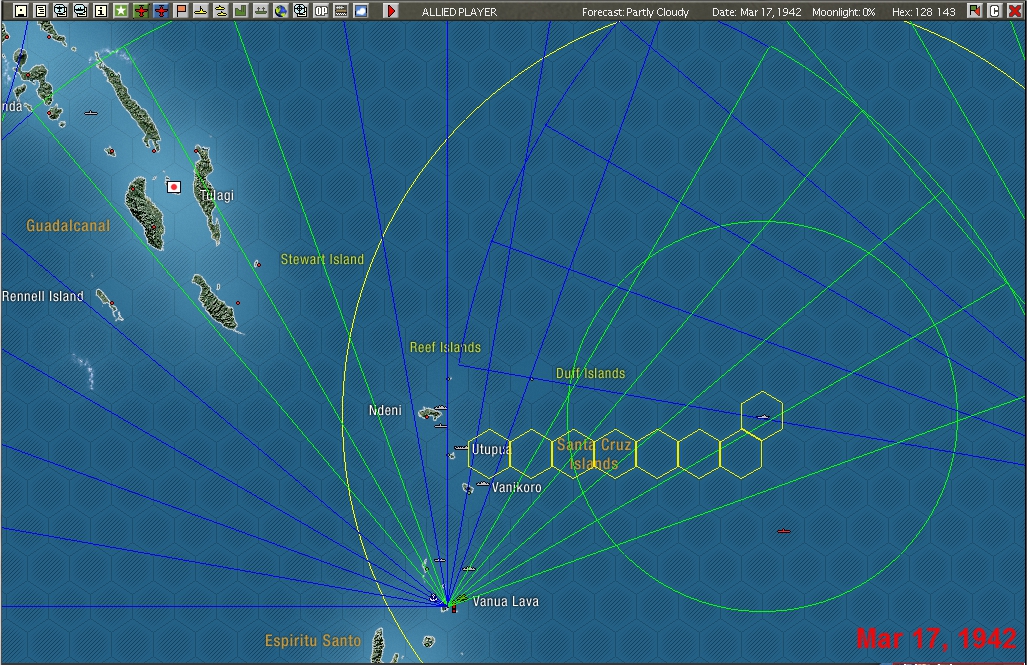Click the red 'Mar 17, 1942' date overlay

(x=936, y=638)
